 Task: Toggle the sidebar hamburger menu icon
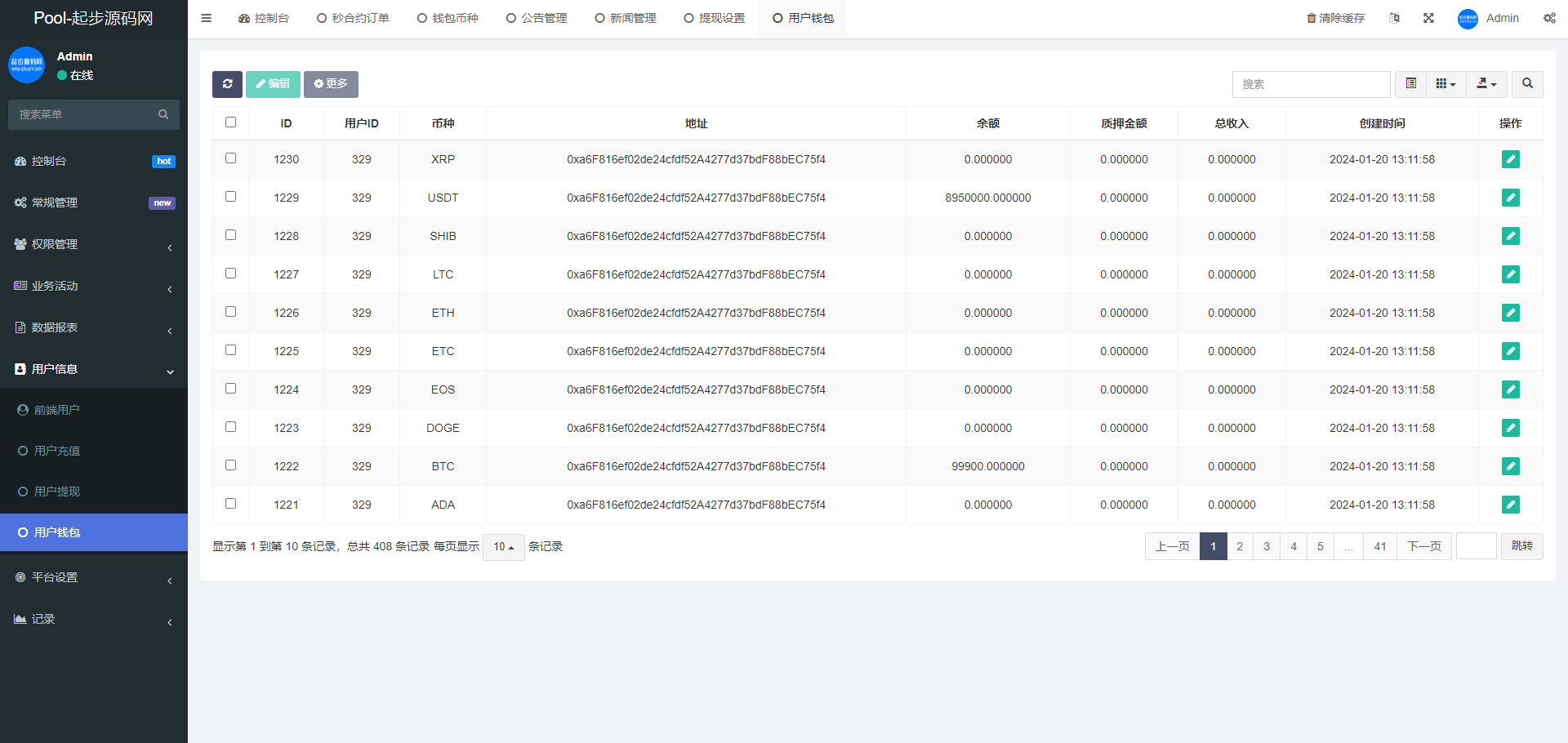point(207,18)
